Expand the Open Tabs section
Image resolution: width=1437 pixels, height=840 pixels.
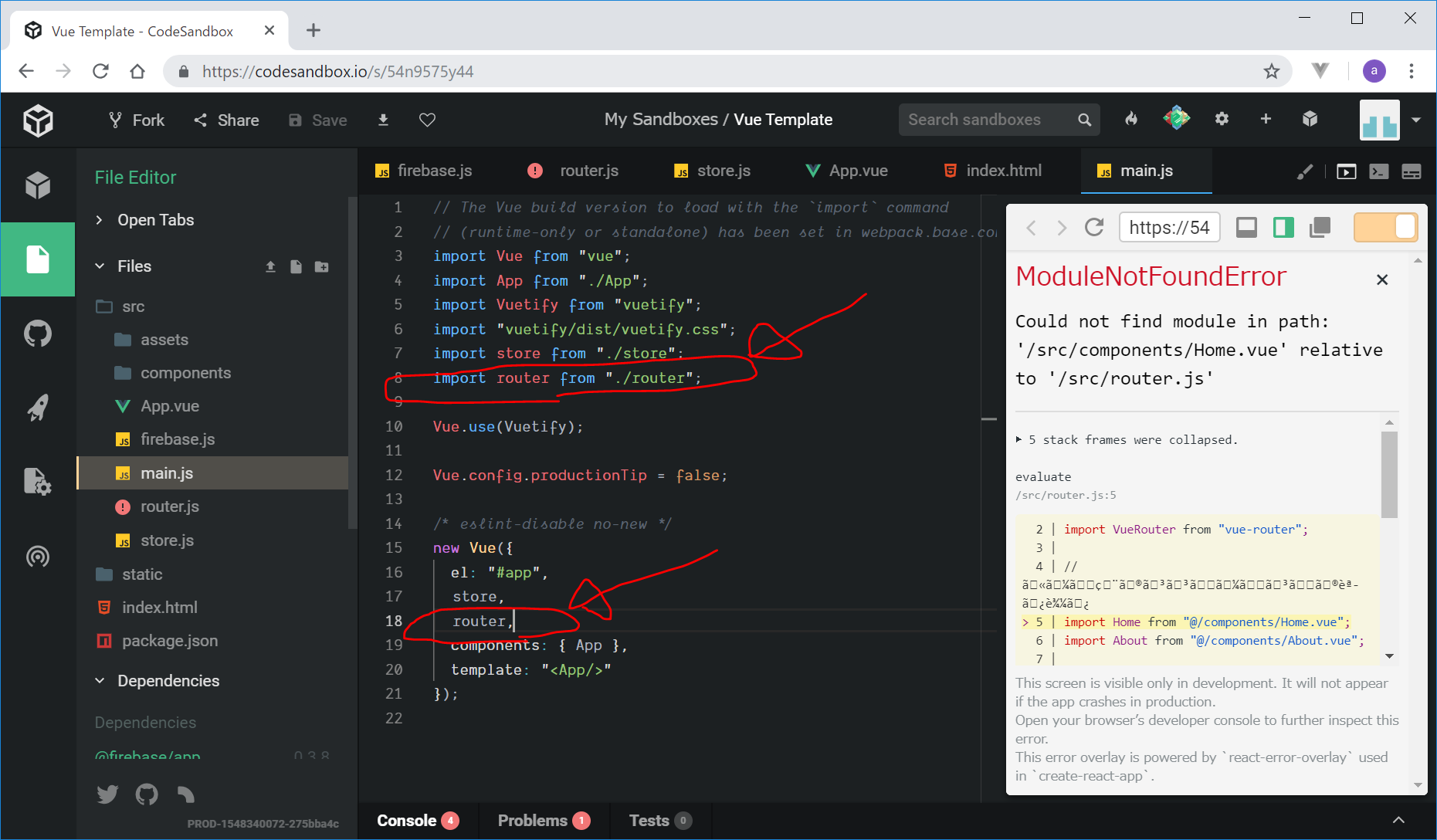pos(154,220)
